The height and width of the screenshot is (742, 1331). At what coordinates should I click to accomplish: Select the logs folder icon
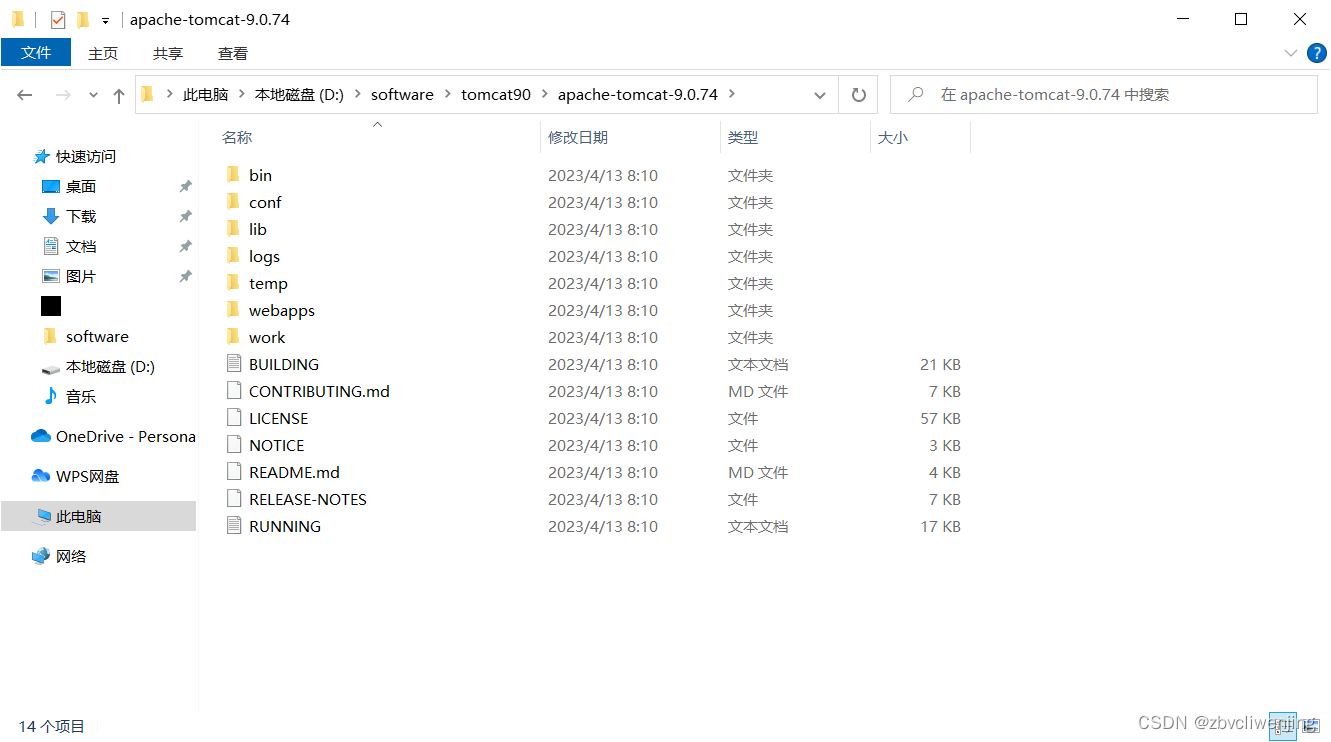[233, 256]
